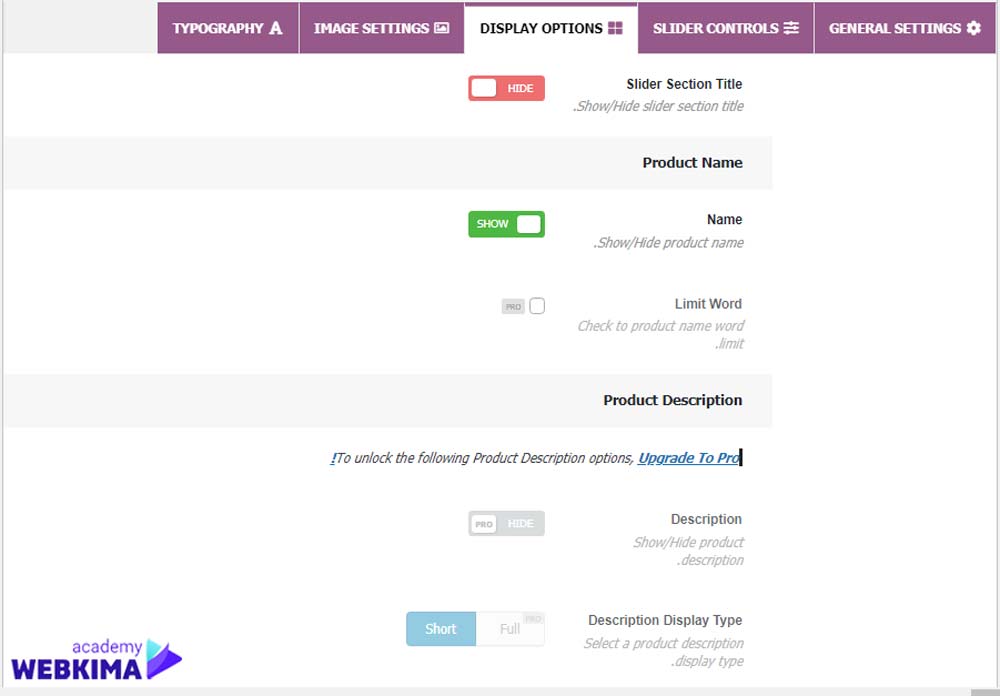Open the Slider Controls tab
The width and height of the screenshot is (1000, 696).
(726, 28)
